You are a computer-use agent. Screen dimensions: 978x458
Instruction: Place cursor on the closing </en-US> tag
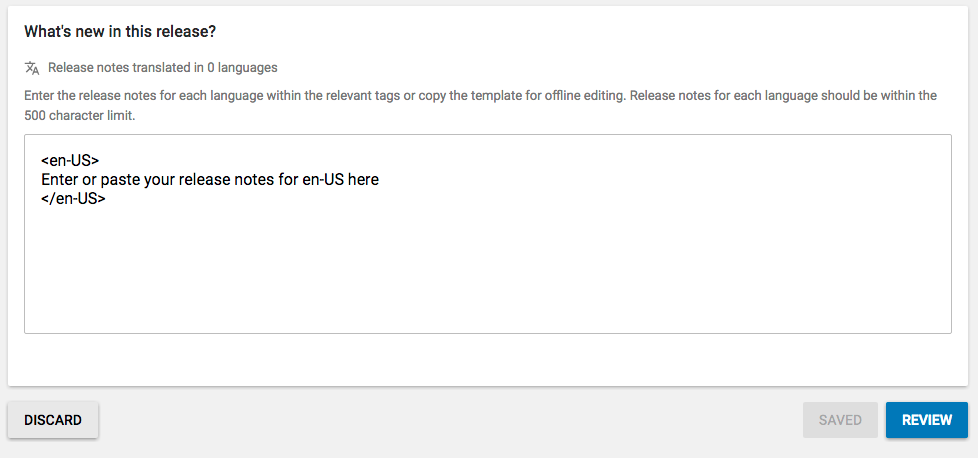pyautogui.click(x=73, y=199)
